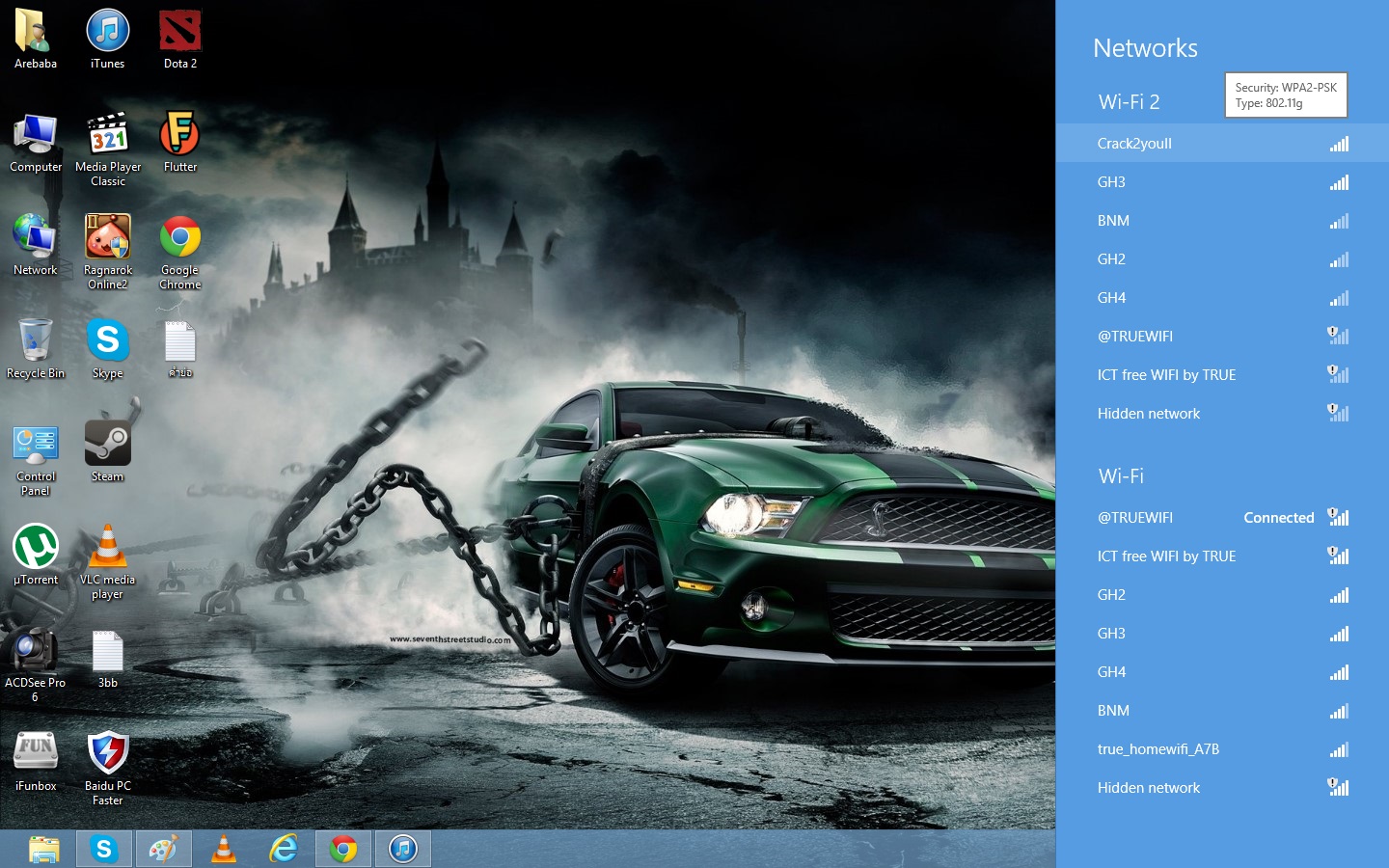Open Media Player Classic

(x=107, y=135)
